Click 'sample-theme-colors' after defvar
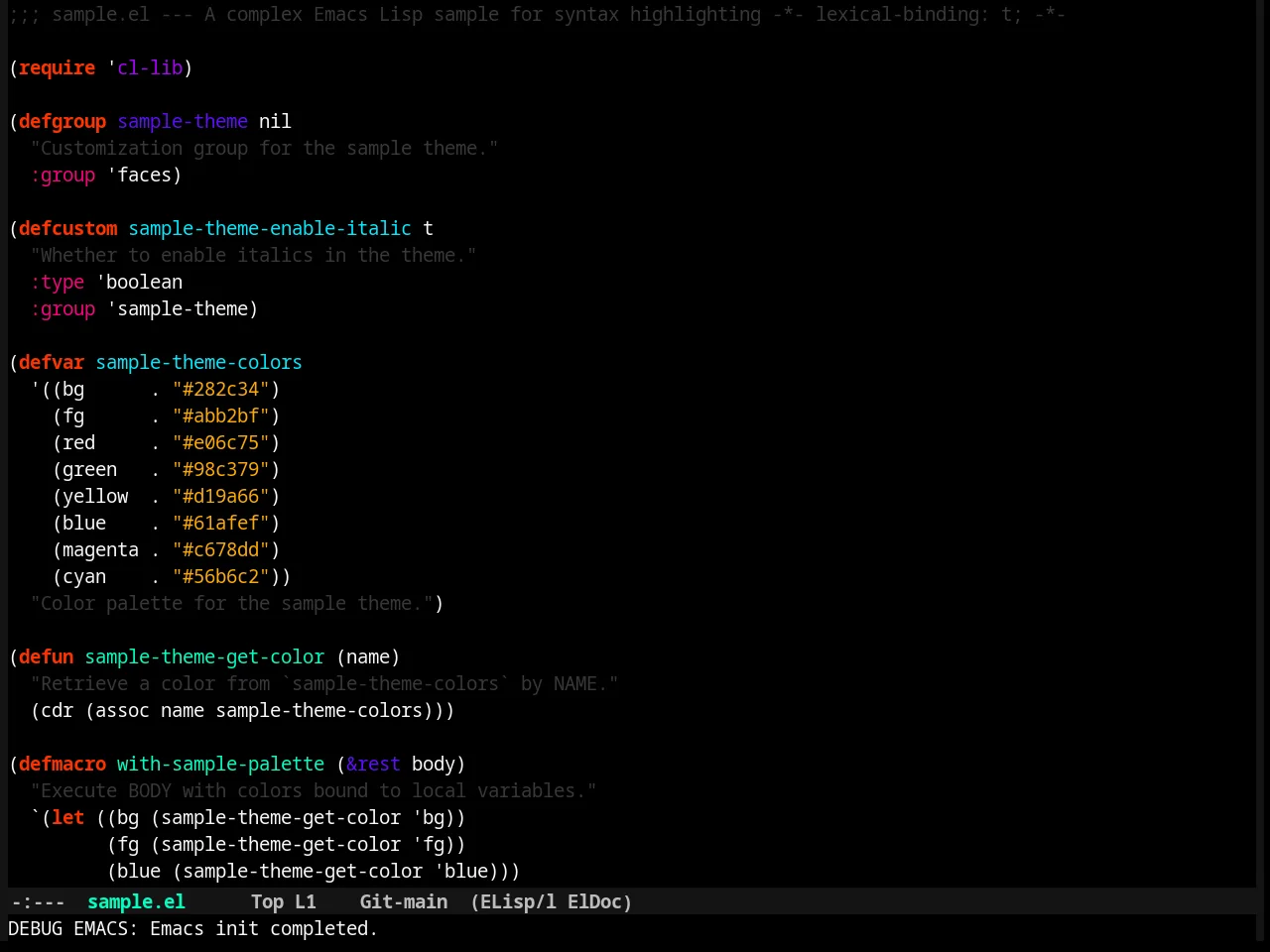The image size is (1270, 952). tap(198, 362)
